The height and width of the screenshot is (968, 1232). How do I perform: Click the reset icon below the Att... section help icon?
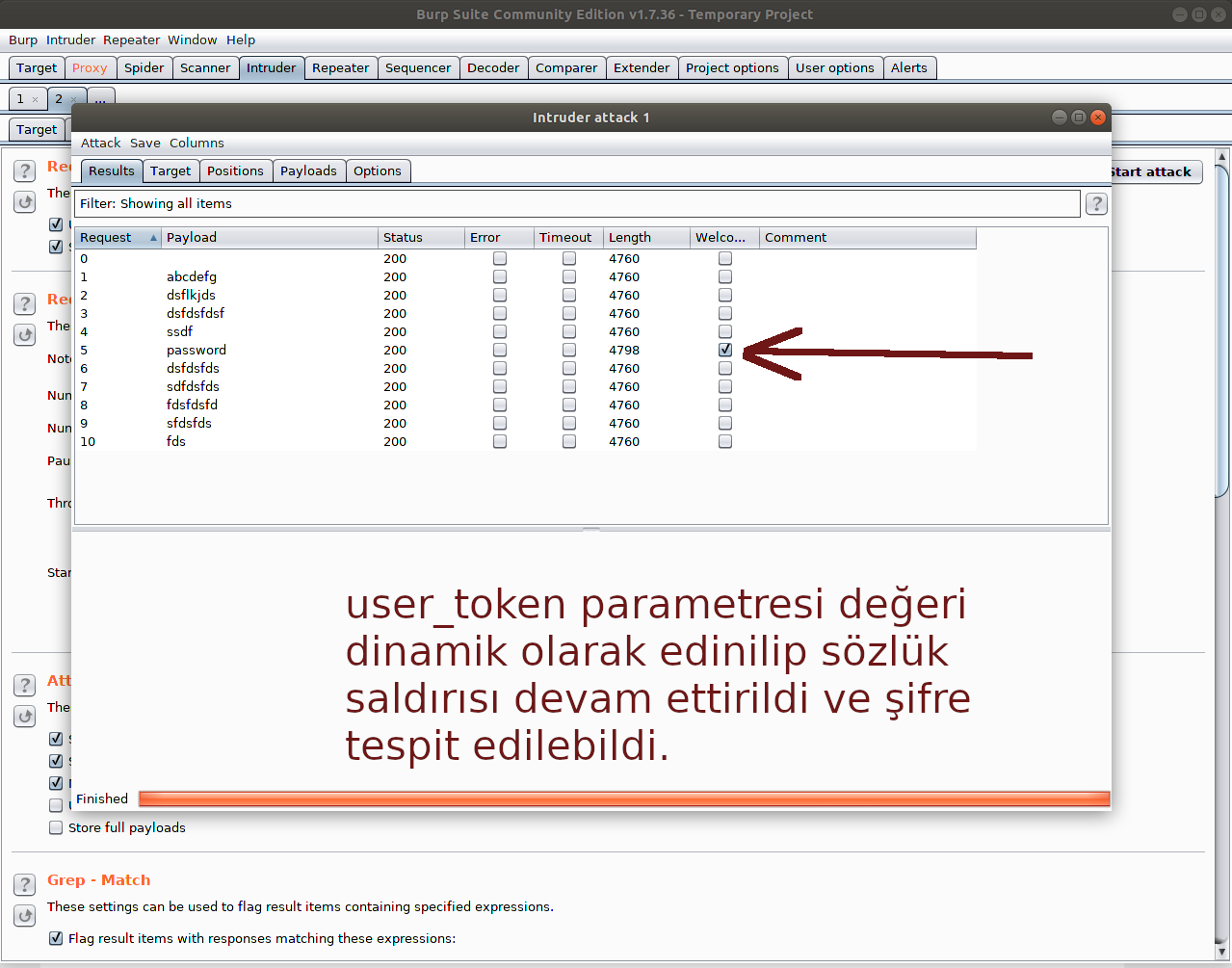tap(25, 717)
